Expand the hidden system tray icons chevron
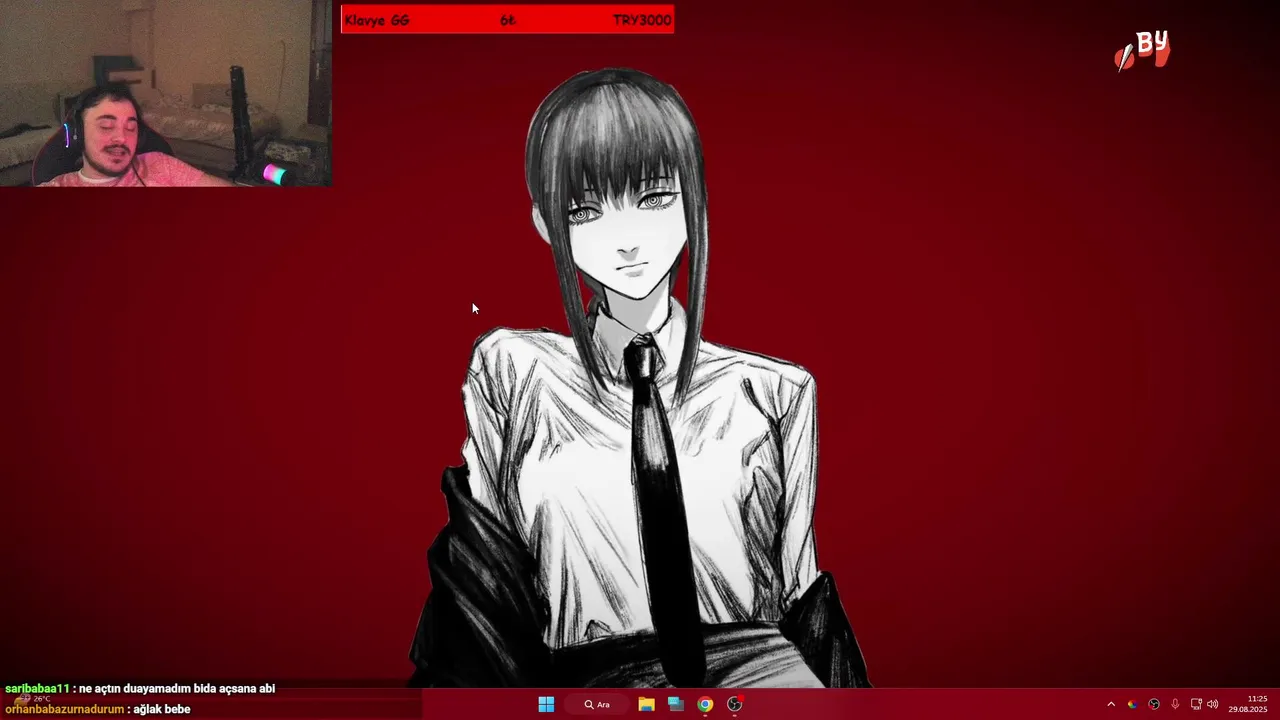 pyautogui.click(x=1110, y=704)
